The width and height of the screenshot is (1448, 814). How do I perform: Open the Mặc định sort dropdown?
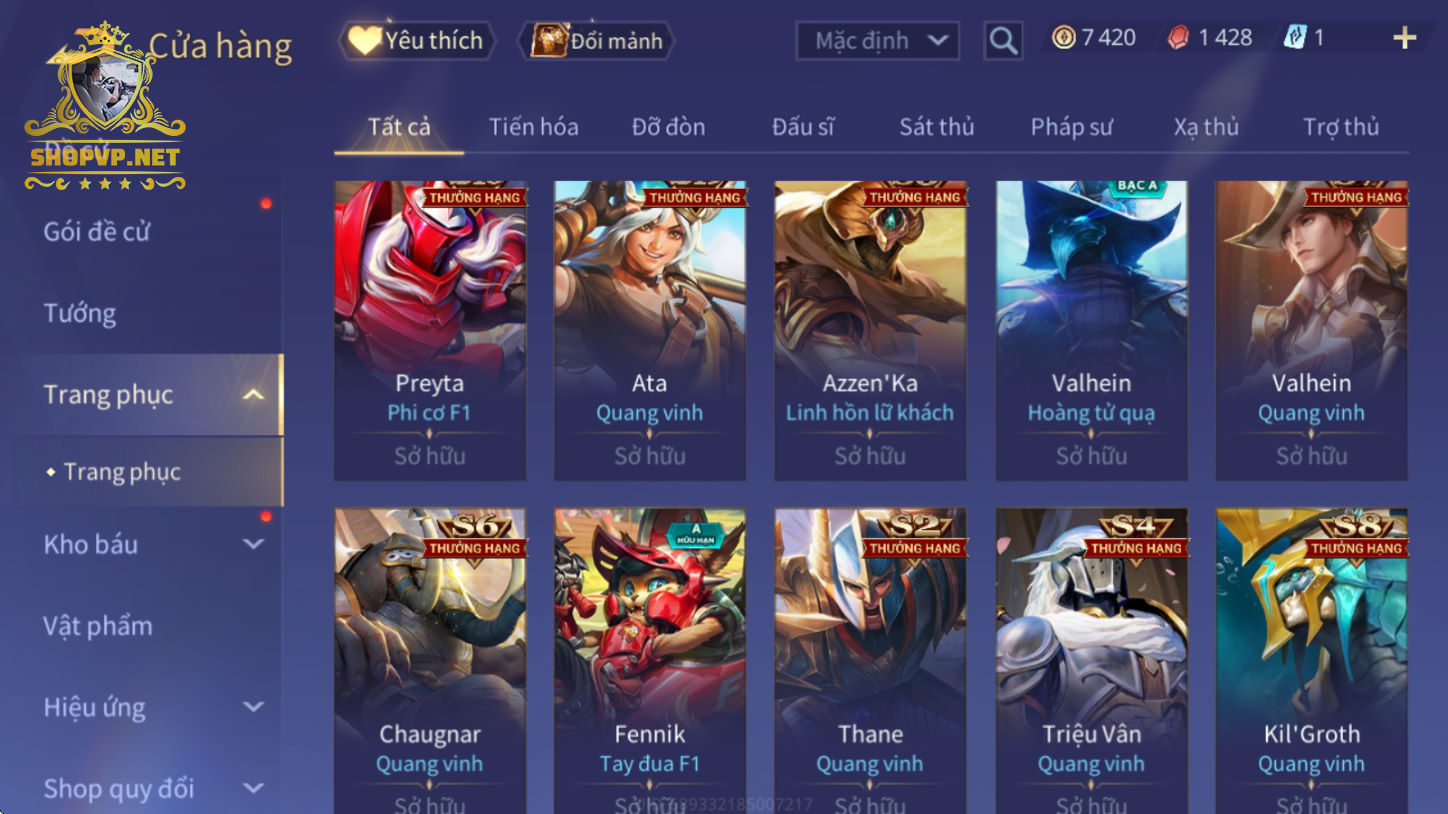click(877, 41)
